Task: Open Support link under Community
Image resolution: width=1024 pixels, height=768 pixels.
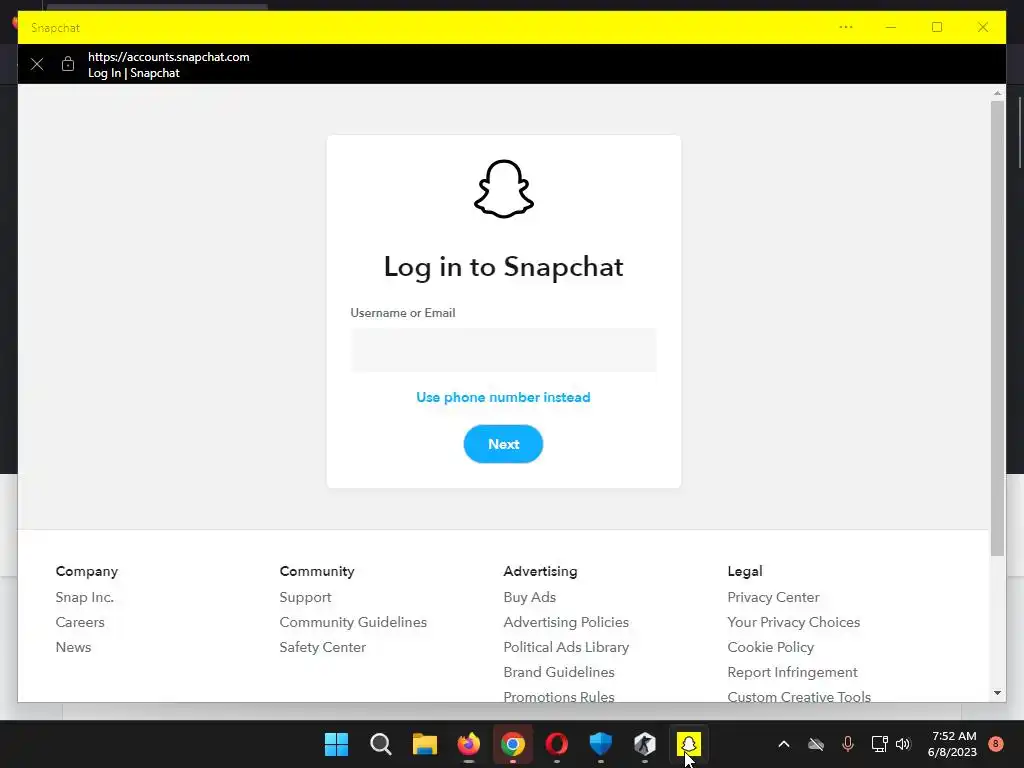Action: (305, 597)
